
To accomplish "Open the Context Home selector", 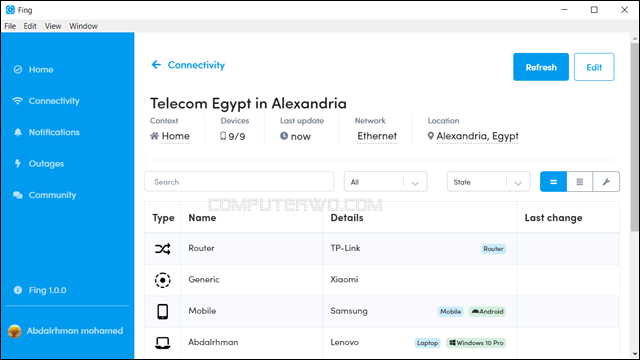I will pos(170,136).
